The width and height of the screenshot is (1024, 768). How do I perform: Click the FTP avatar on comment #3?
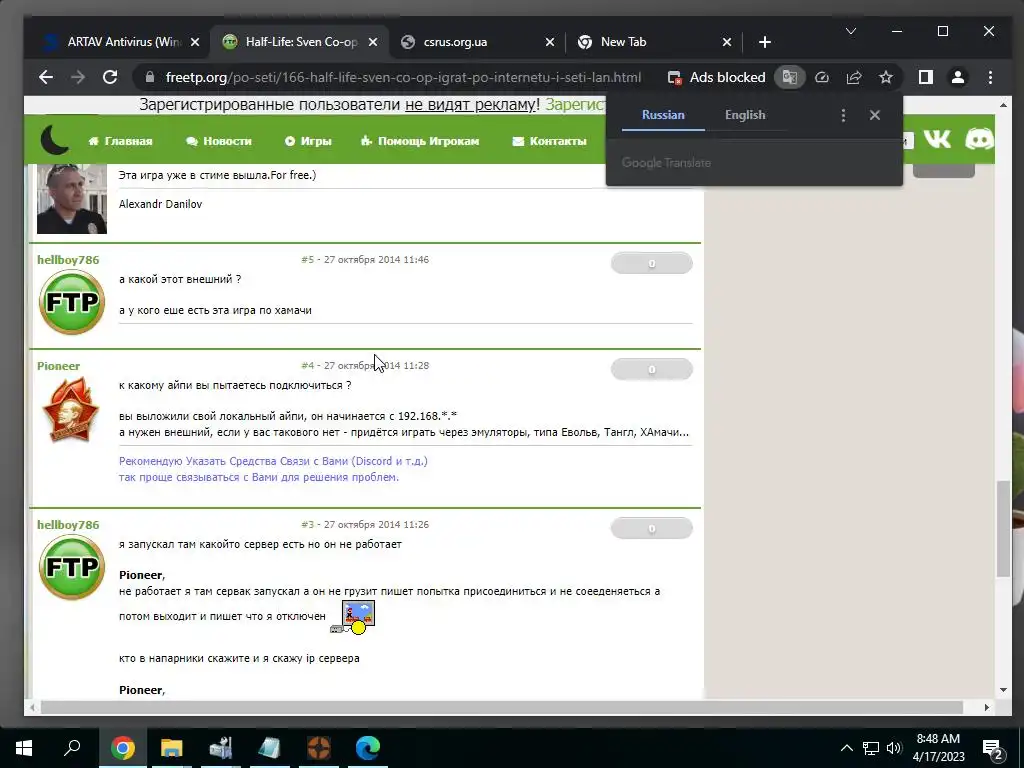[x=72, y=568]
